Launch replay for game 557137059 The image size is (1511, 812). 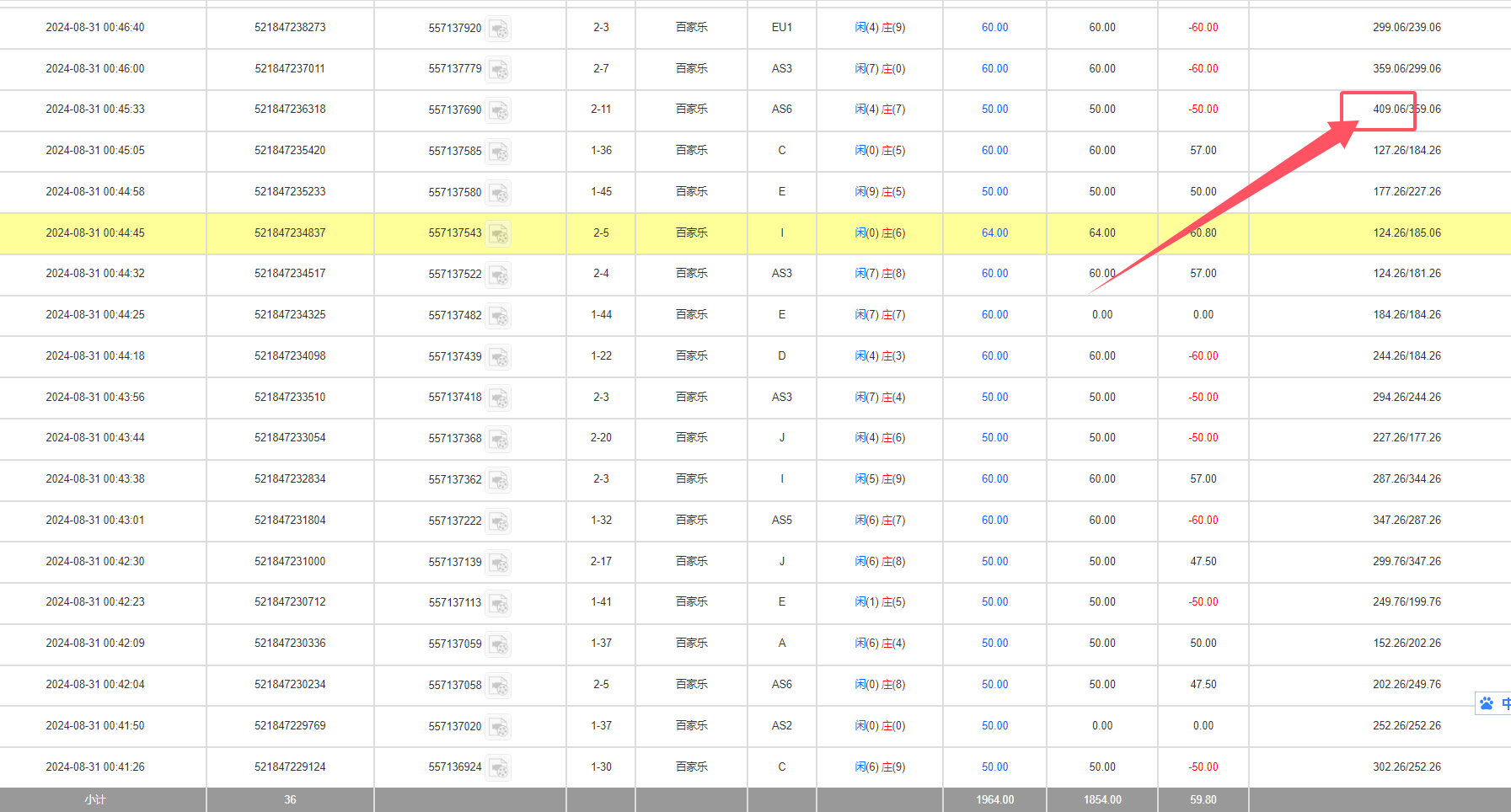click(499, 645)
